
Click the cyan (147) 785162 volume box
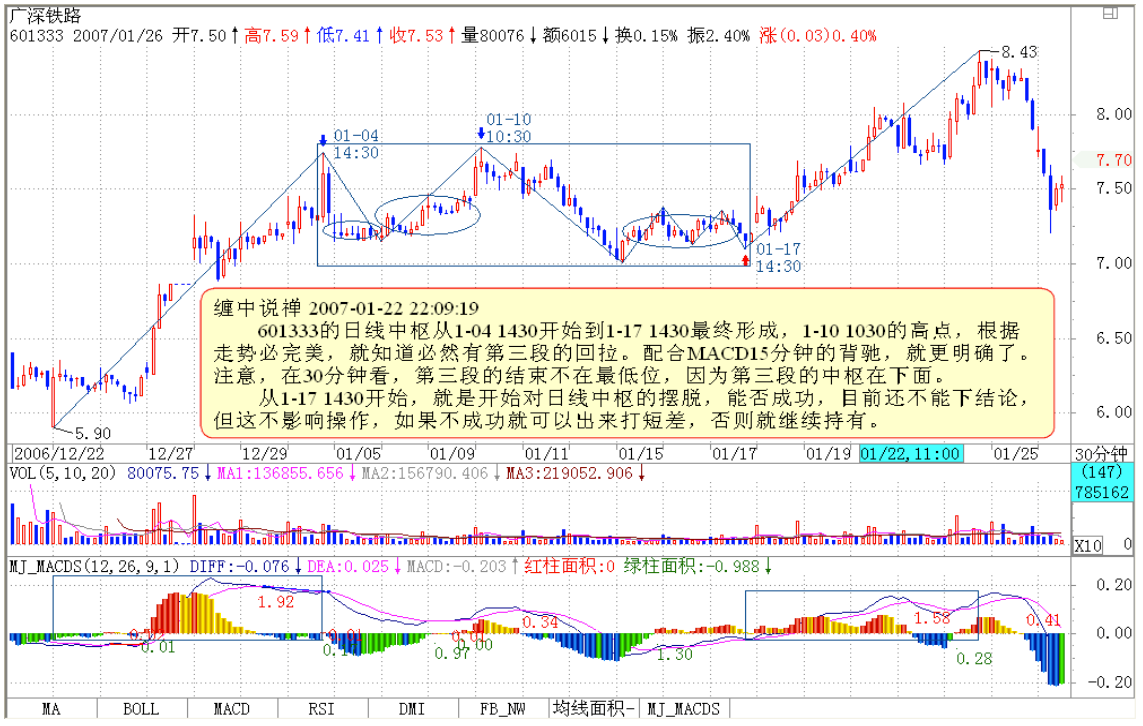click(x=1101, y=483)
